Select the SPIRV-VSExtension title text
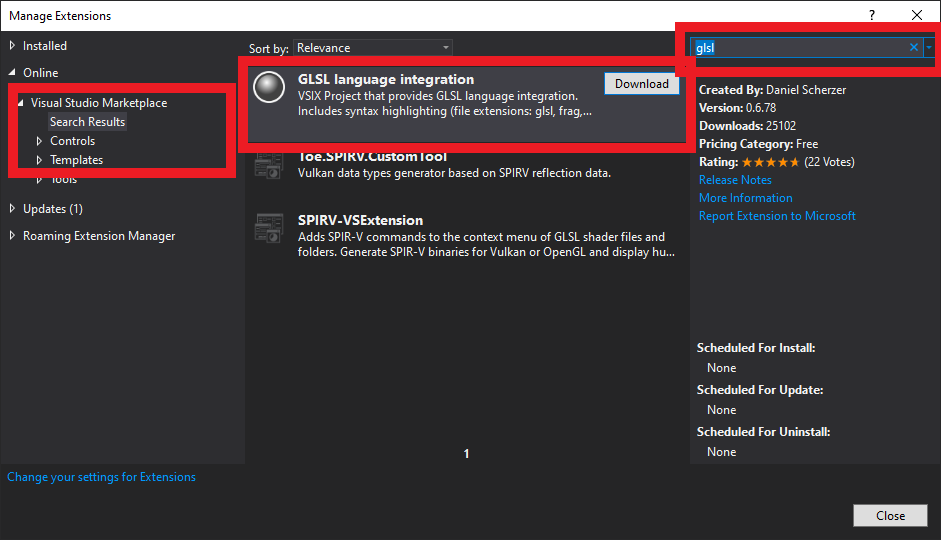This screenshot has width=941, height=540. [360, 220]
